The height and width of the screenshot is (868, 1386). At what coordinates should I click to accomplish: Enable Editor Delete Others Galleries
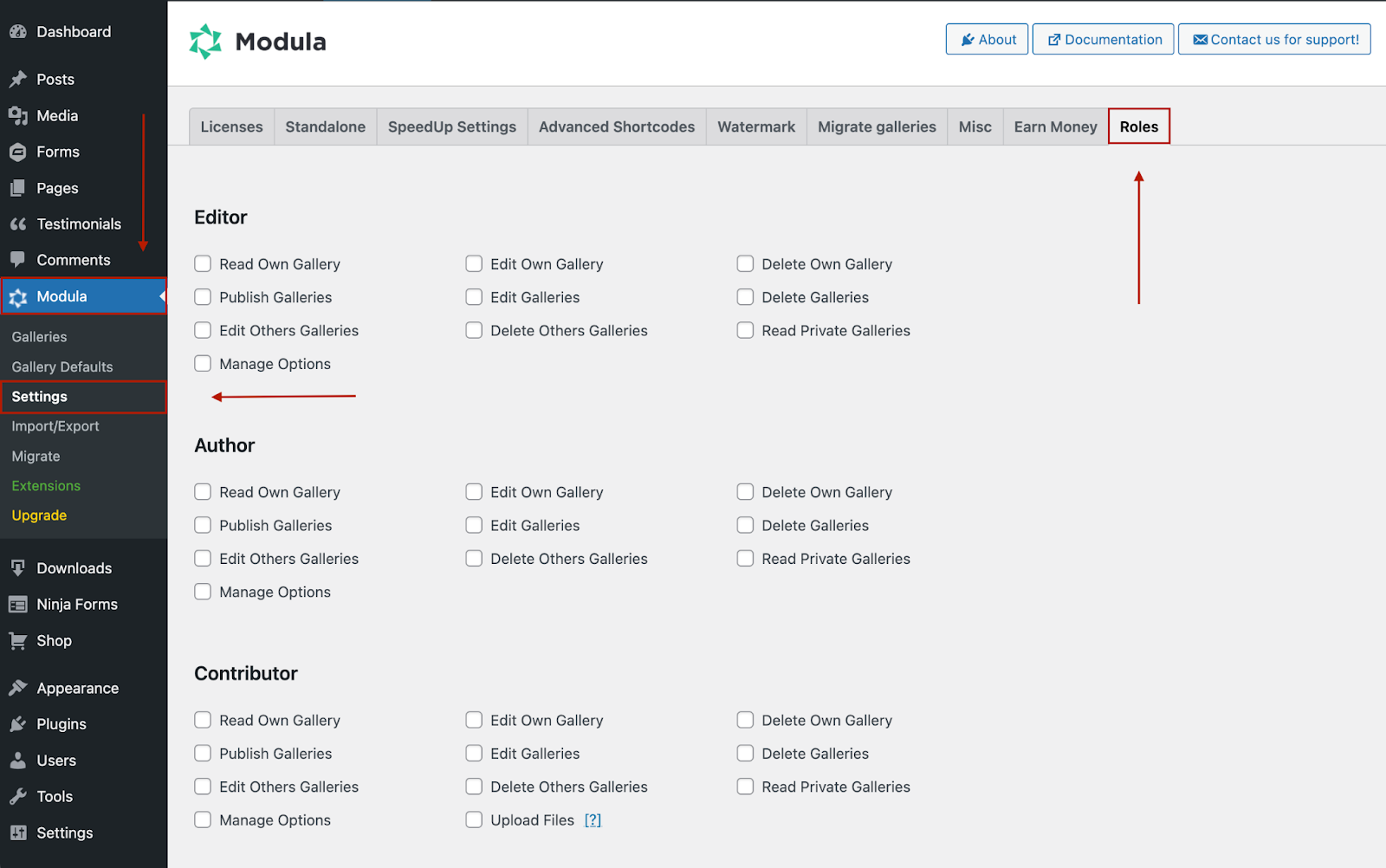click(474, 330)
